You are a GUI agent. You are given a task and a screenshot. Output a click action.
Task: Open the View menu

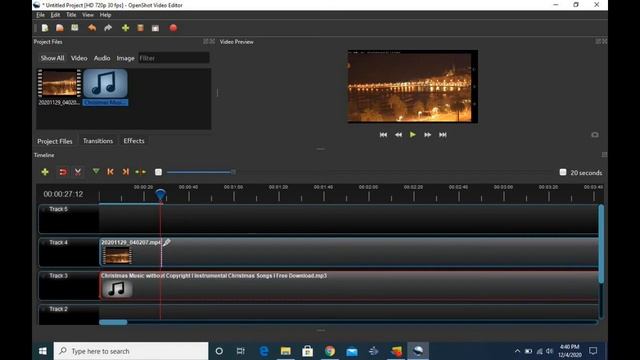tap(88, 15)
